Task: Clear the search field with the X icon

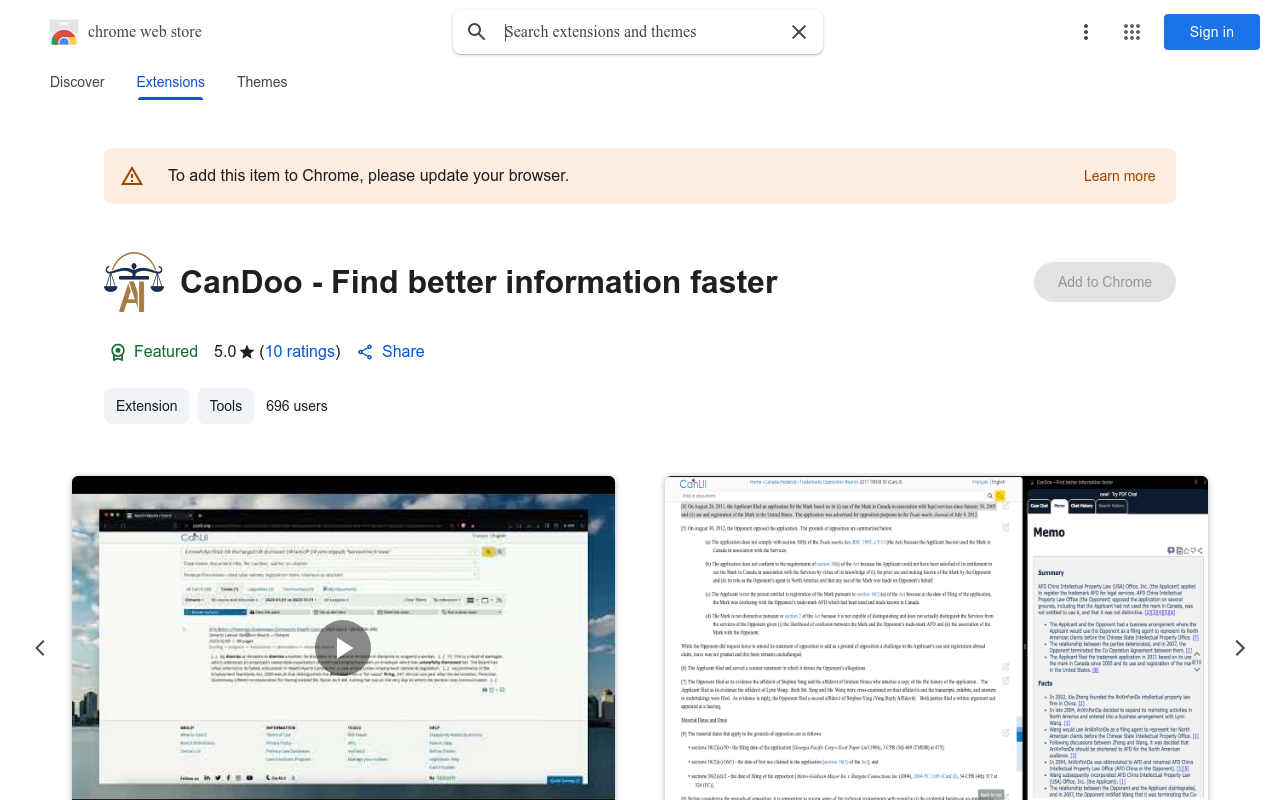Action: (x=799, y=32)
